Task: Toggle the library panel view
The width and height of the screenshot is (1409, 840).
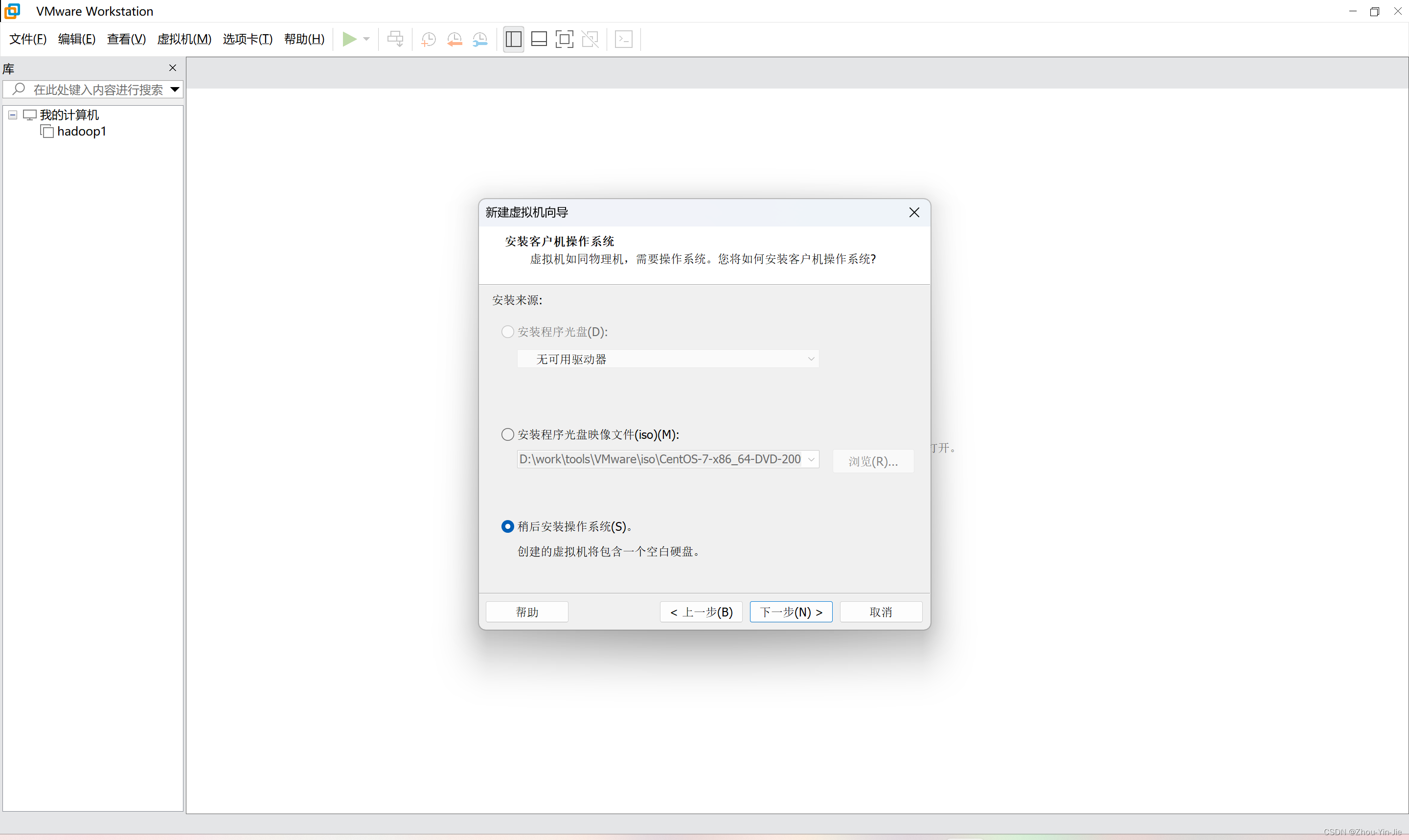Action: tap(513, 39)
